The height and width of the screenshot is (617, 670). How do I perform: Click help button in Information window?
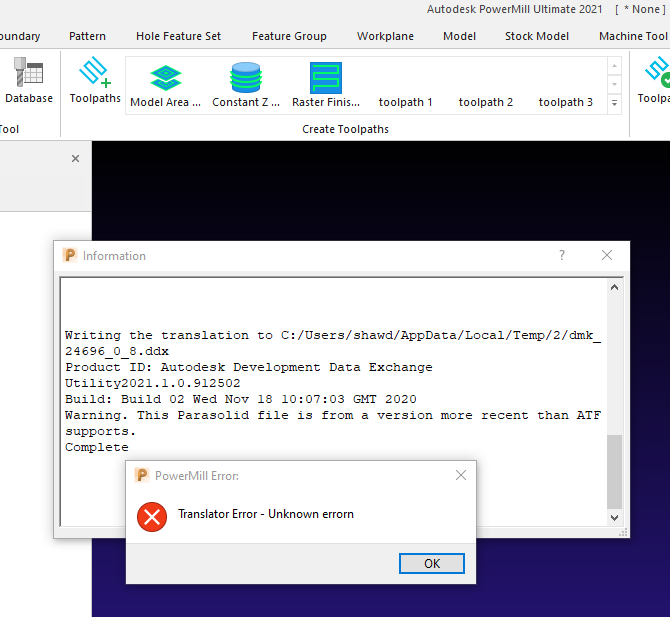tap(561, 255)
